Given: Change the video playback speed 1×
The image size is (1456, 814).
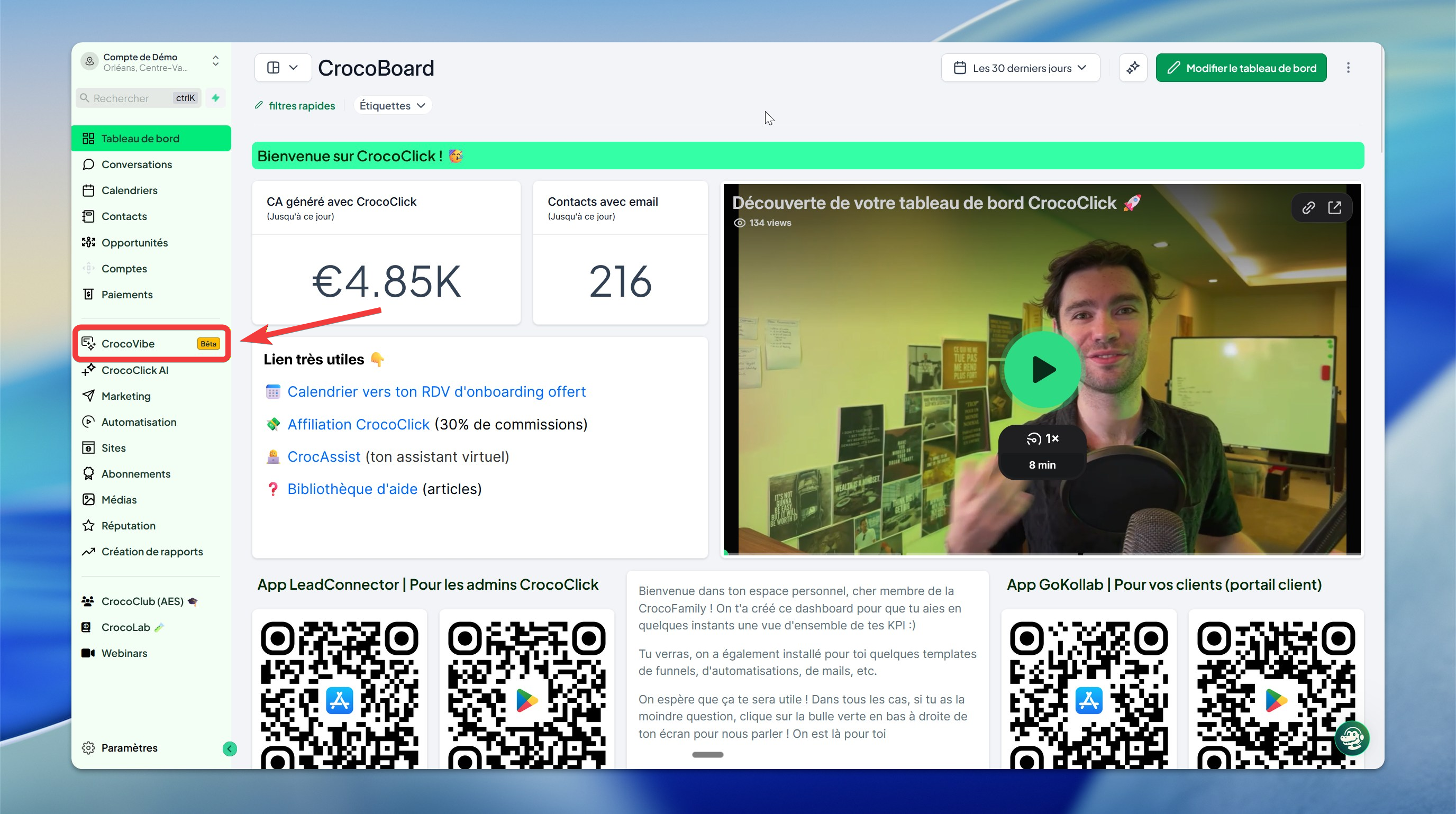Looking at the screenshot, I should point(1042,439).
